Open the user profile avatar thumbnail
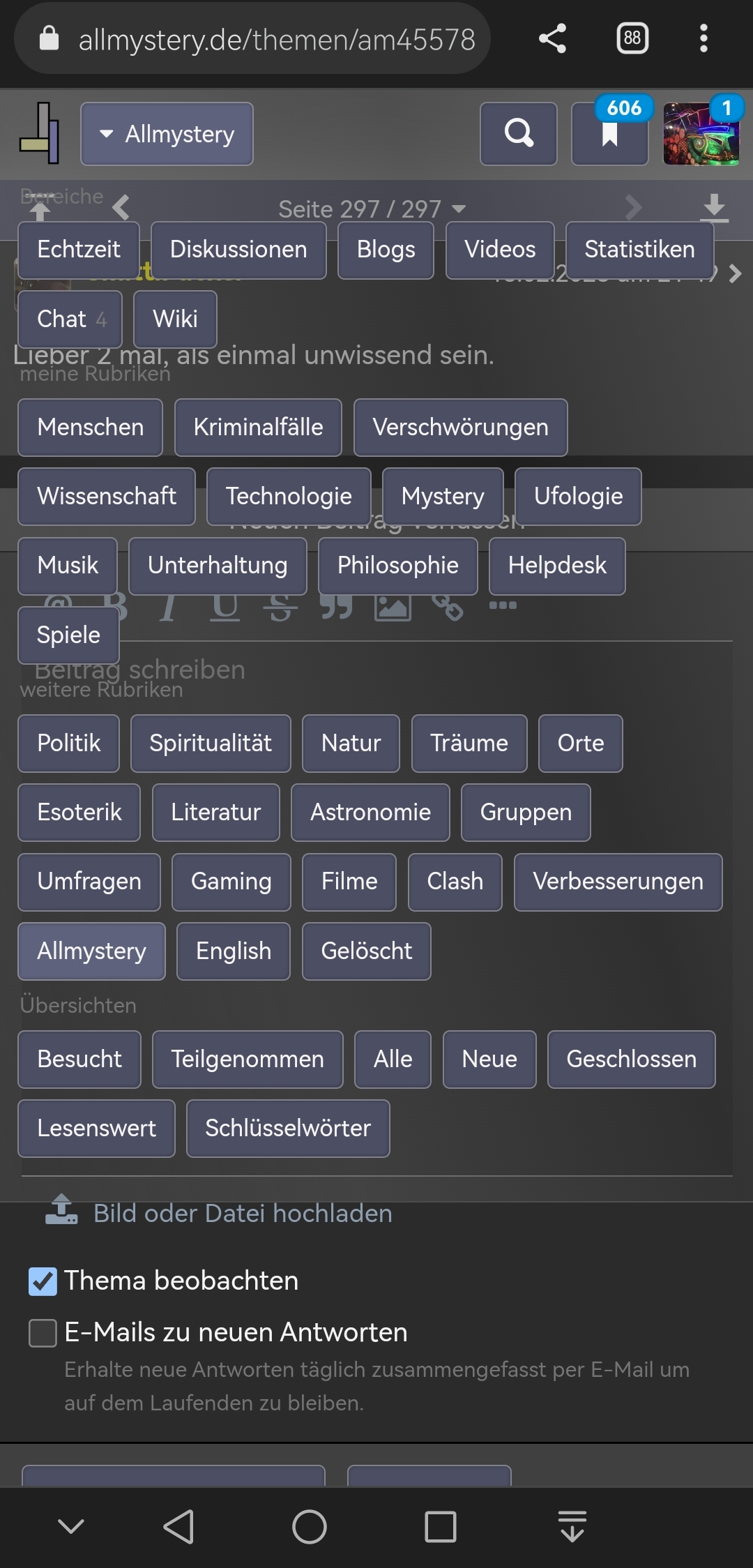 701,133
